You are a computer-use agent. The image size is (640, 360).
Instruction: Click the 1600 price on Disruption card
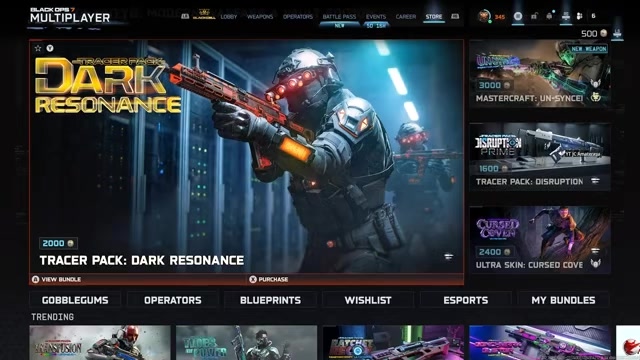(x=493, y=169)
